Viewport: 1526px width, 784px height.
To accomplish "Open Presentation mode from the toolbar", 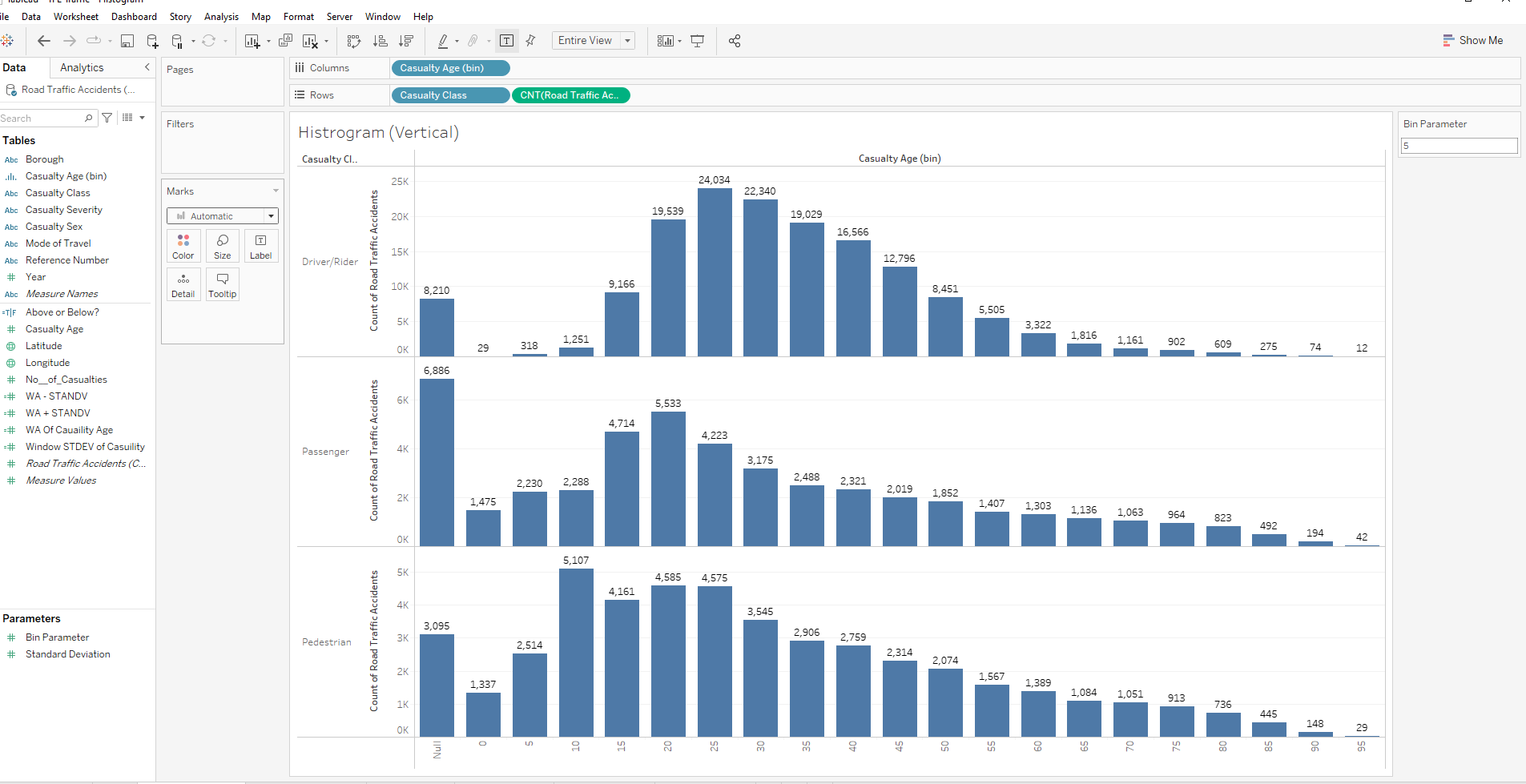I will click(x=698, y=41).
